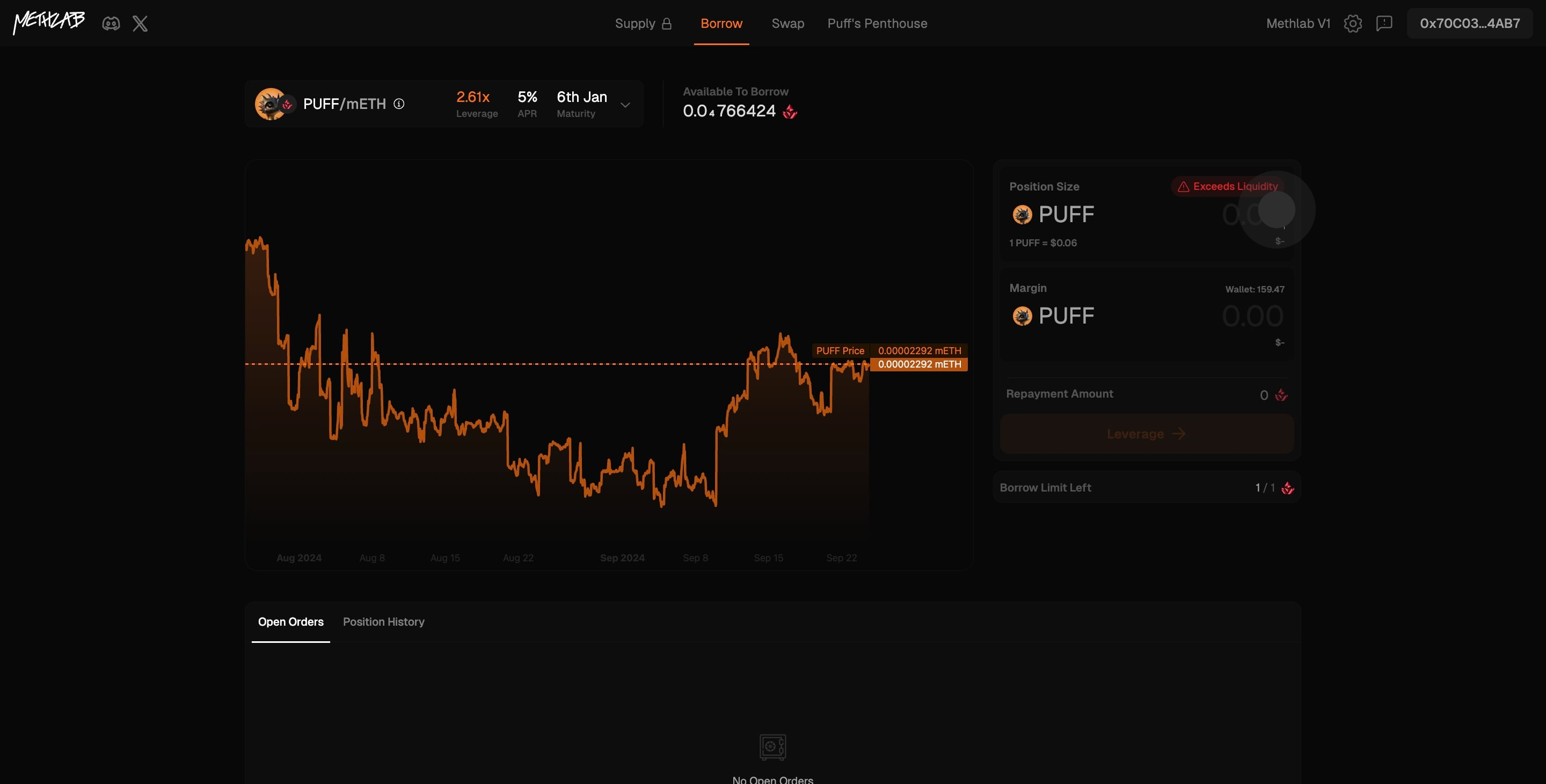Click the info icon next to PUFF/mETH
Viewport: 1546px width, 784px height.
(399, 104)
